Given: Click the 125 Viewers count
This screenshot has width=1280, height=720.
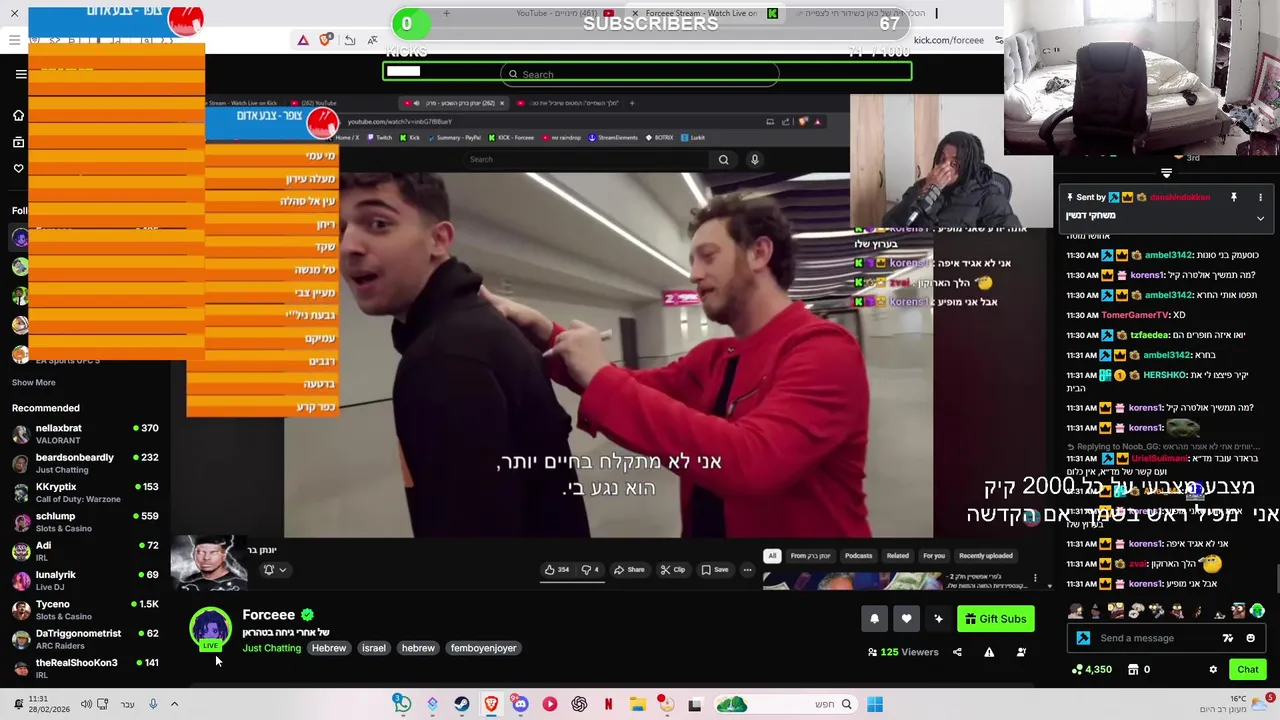Looking at the screenshot, I should (x=901, y=652).
